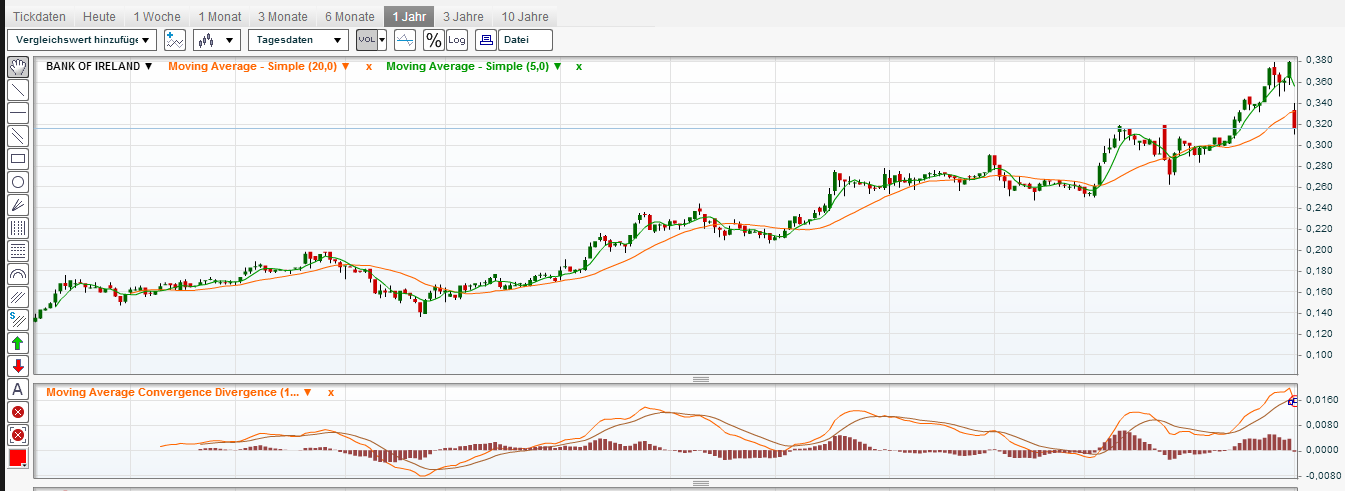Screen dimensions: 1345x491
Task: Click splitter handle between price and MACD panels
Action: [x=701, y=379]
